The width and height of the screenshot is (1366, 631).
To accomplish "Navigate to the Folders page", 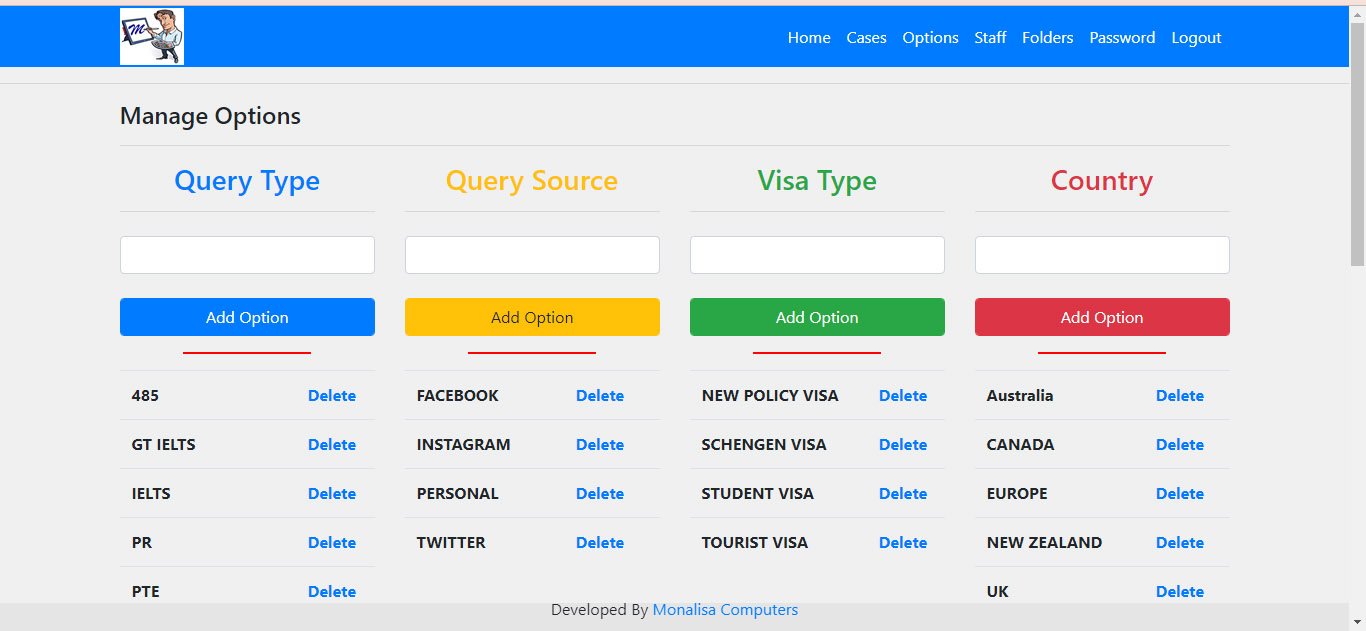I will (x=1047, y=38).
